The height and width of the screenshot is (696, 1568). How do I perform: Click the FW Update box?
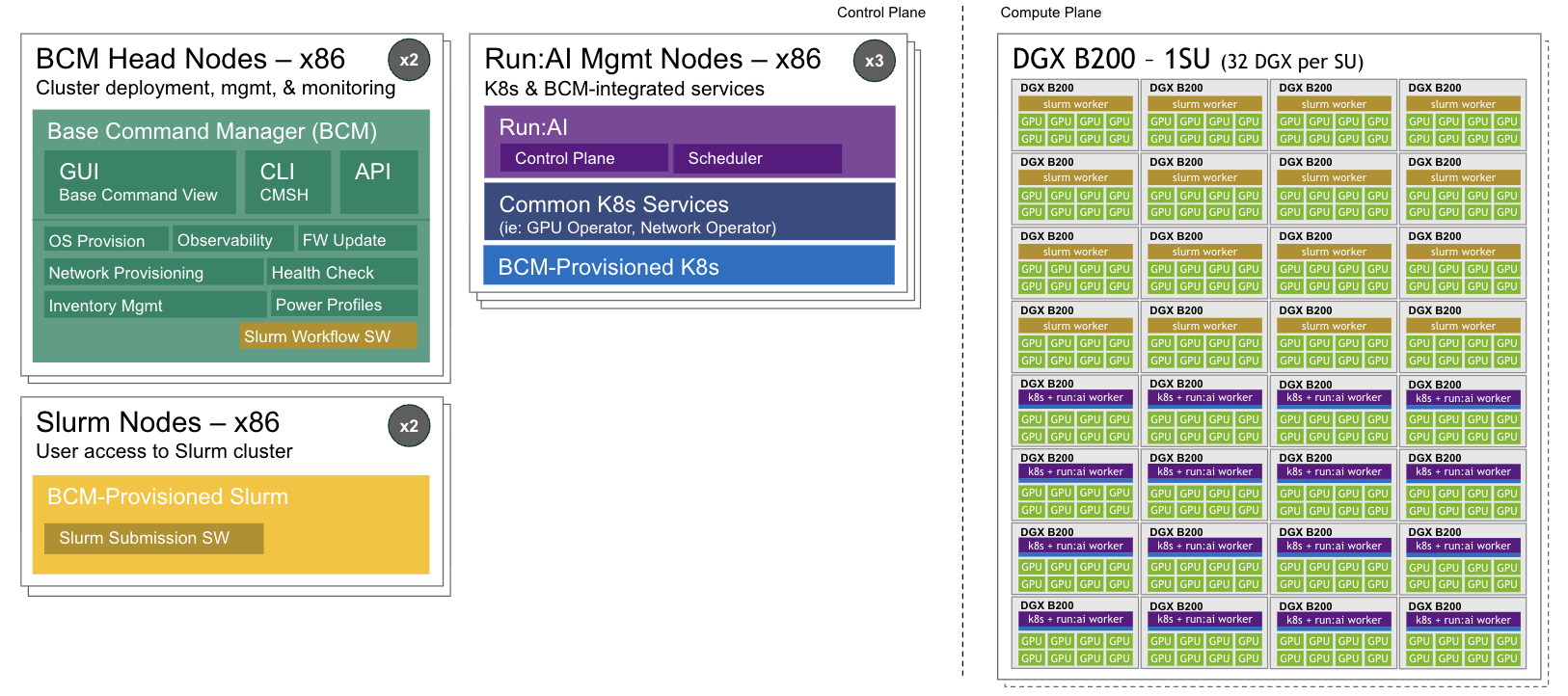357,240
